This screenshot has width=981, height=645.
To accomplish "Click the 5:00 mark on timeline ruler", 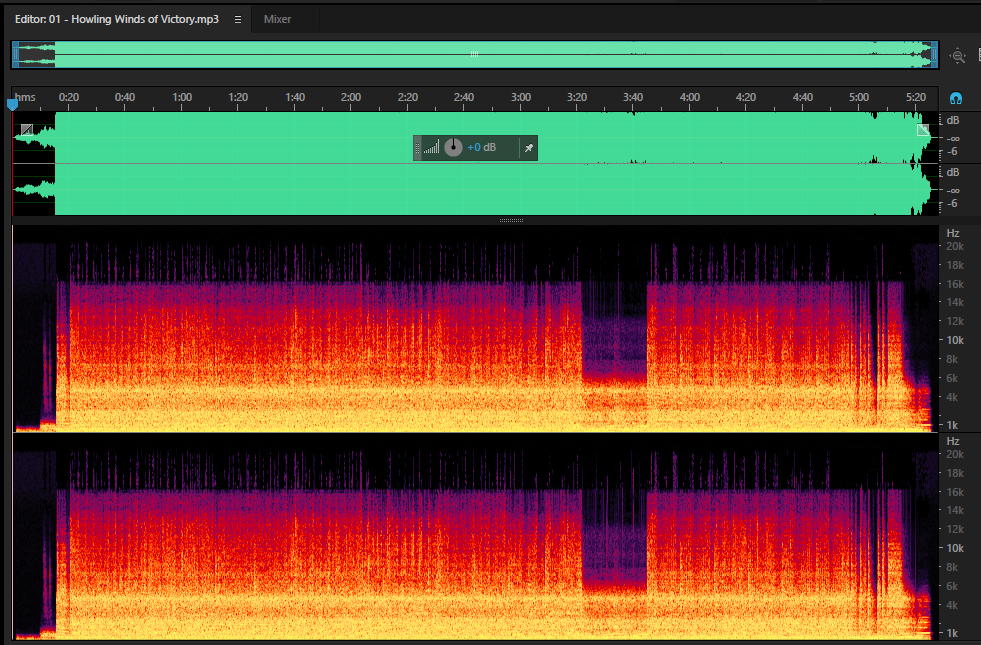I will [859, 97].
